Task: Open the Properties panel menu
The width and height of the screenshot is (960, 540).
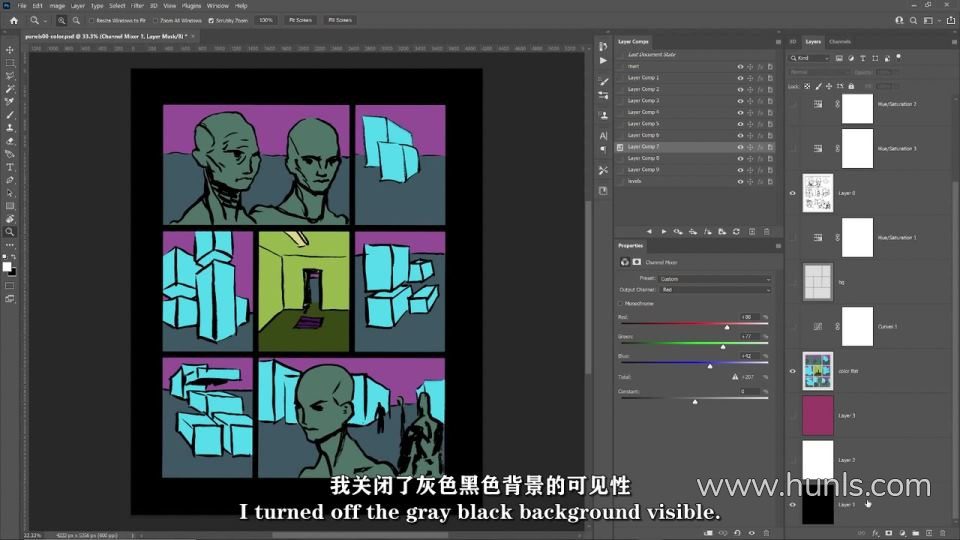Action: coord(778,246)
